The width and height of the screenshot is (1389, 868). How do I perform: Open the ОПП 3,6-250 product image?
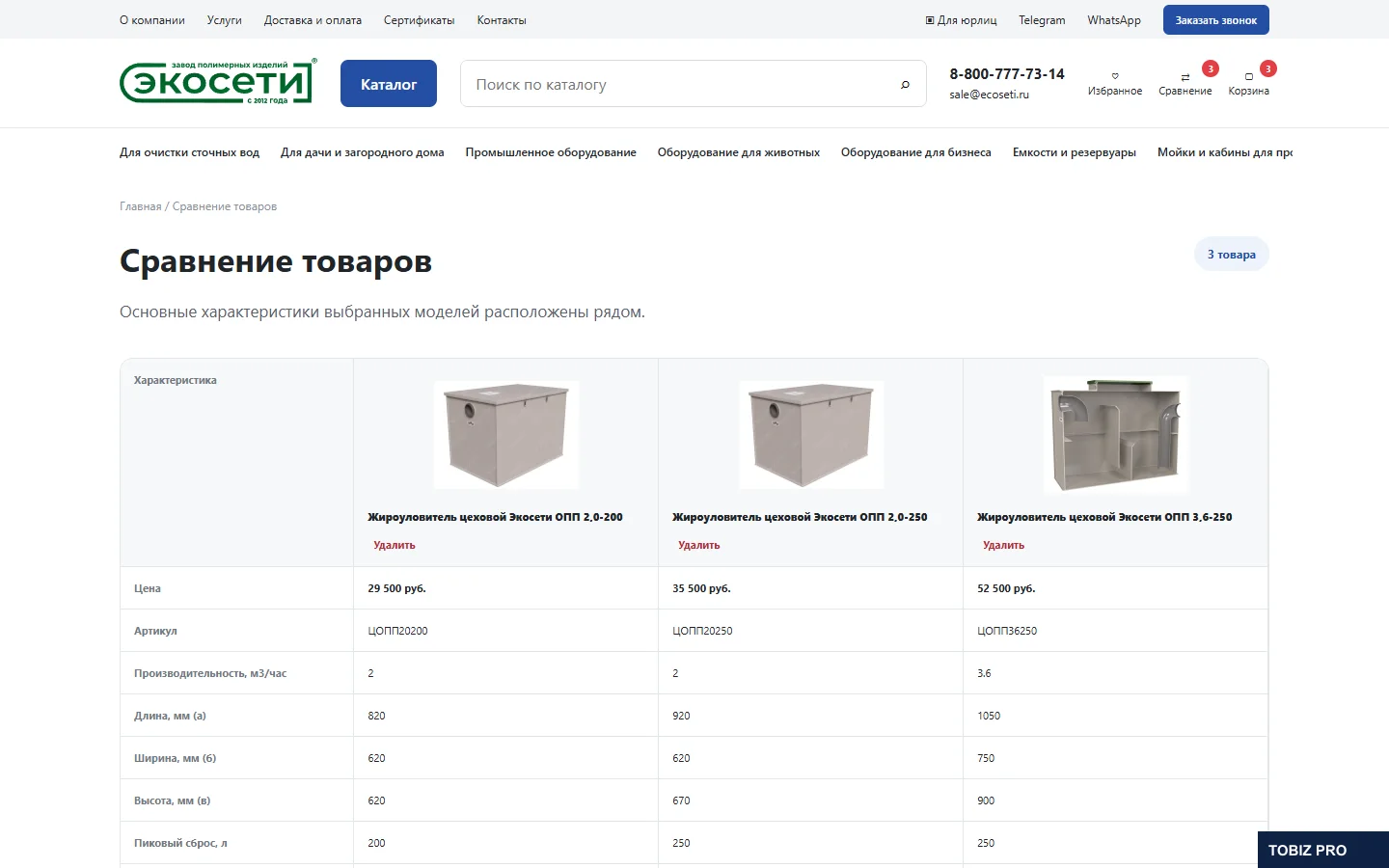[1116, 434]
